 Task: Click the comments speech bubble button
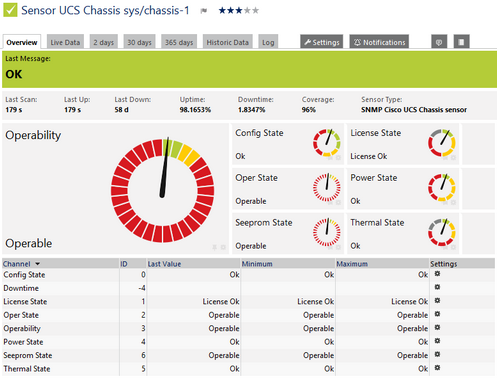tap(439, 42)
